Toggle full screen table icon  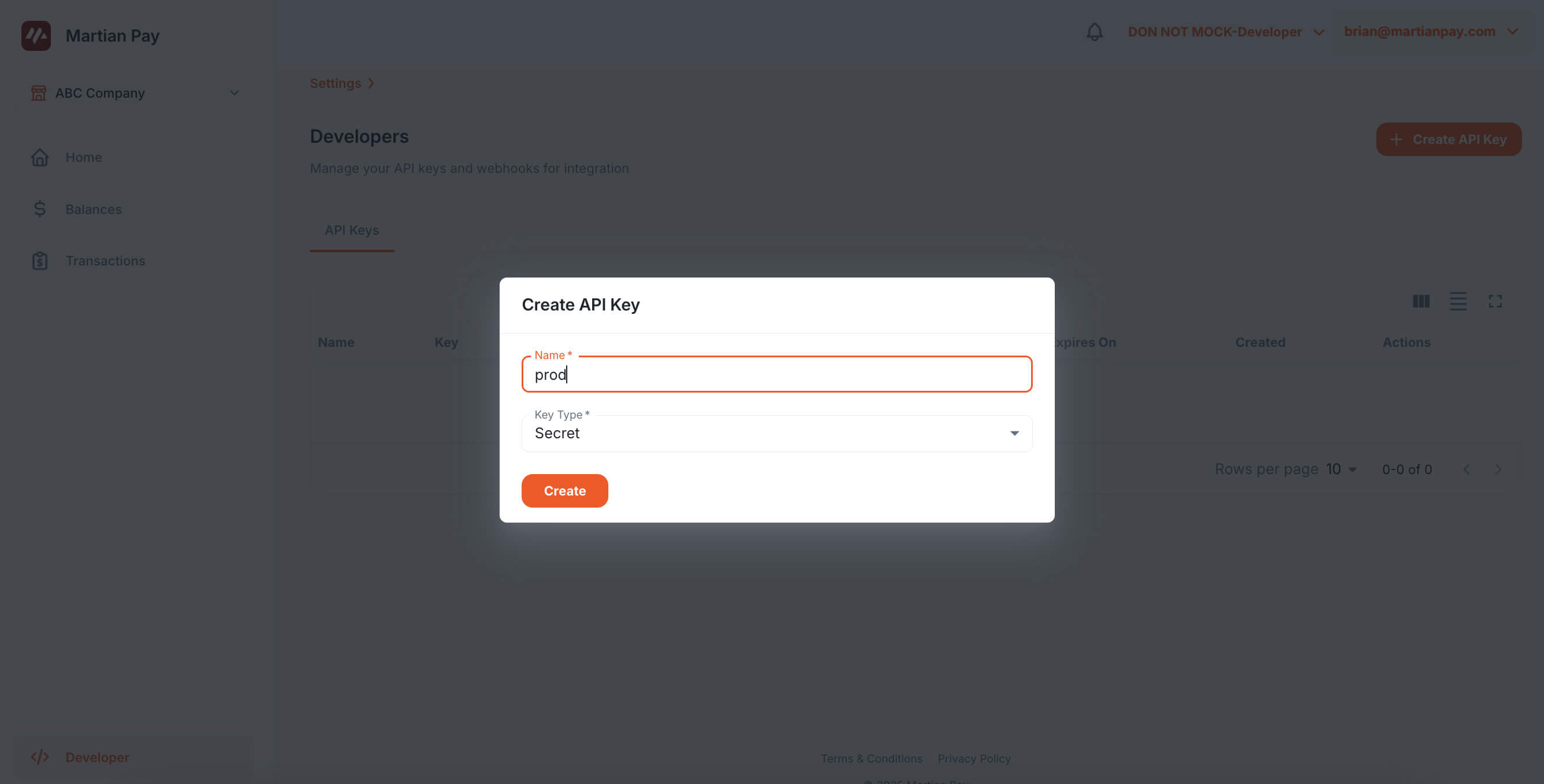[x=1495, y=301]
